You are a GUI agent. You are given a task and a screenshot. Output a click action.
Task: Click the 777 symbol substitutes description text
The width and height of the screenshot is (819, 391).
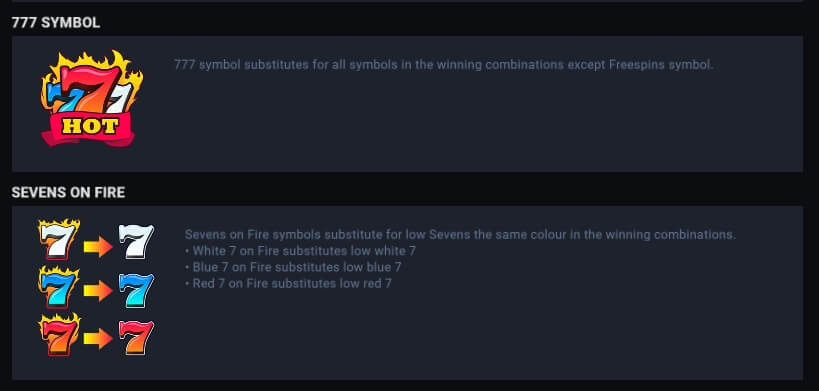click(x=443, y=65)
